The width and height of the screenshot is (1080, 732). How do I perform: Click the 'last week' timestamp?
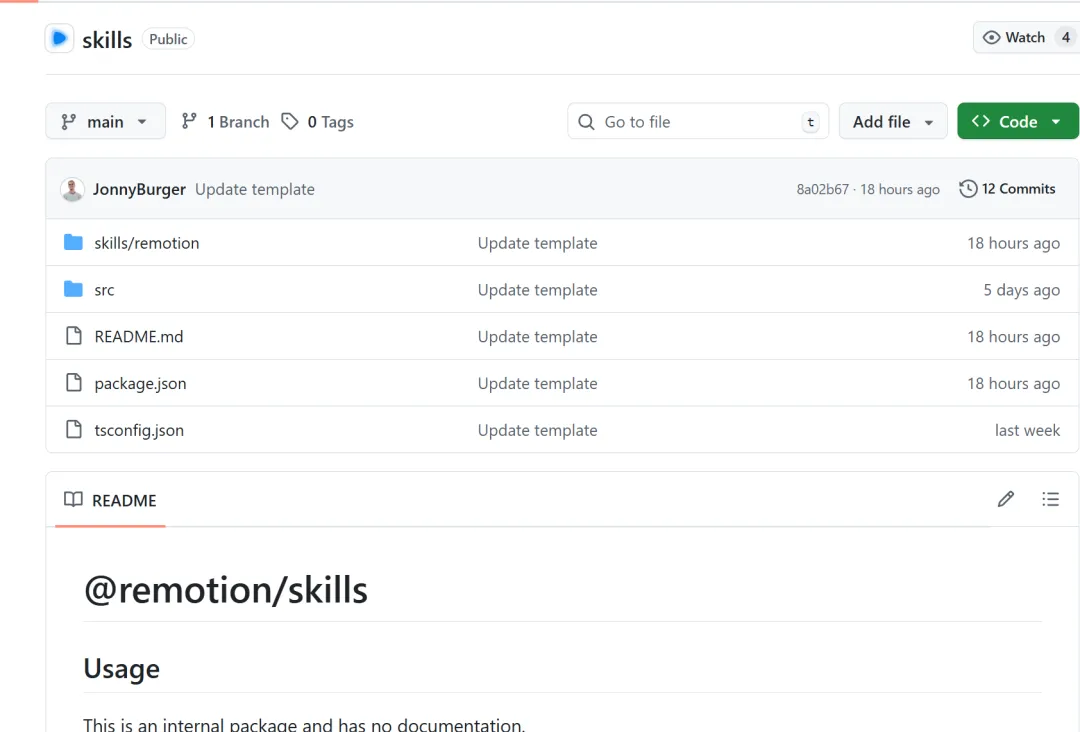(x=1027, y=430)
